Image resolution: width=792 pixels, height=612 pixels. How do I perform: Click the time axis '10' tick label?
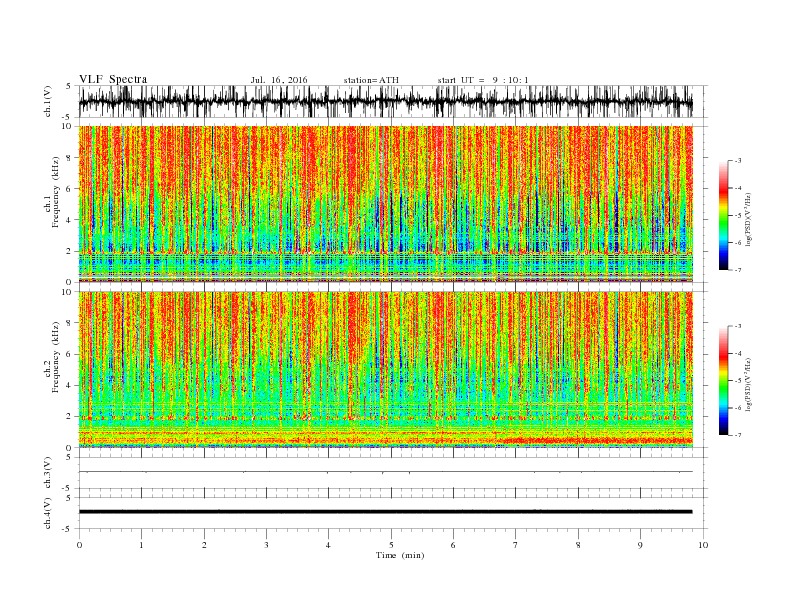(703, 545)
